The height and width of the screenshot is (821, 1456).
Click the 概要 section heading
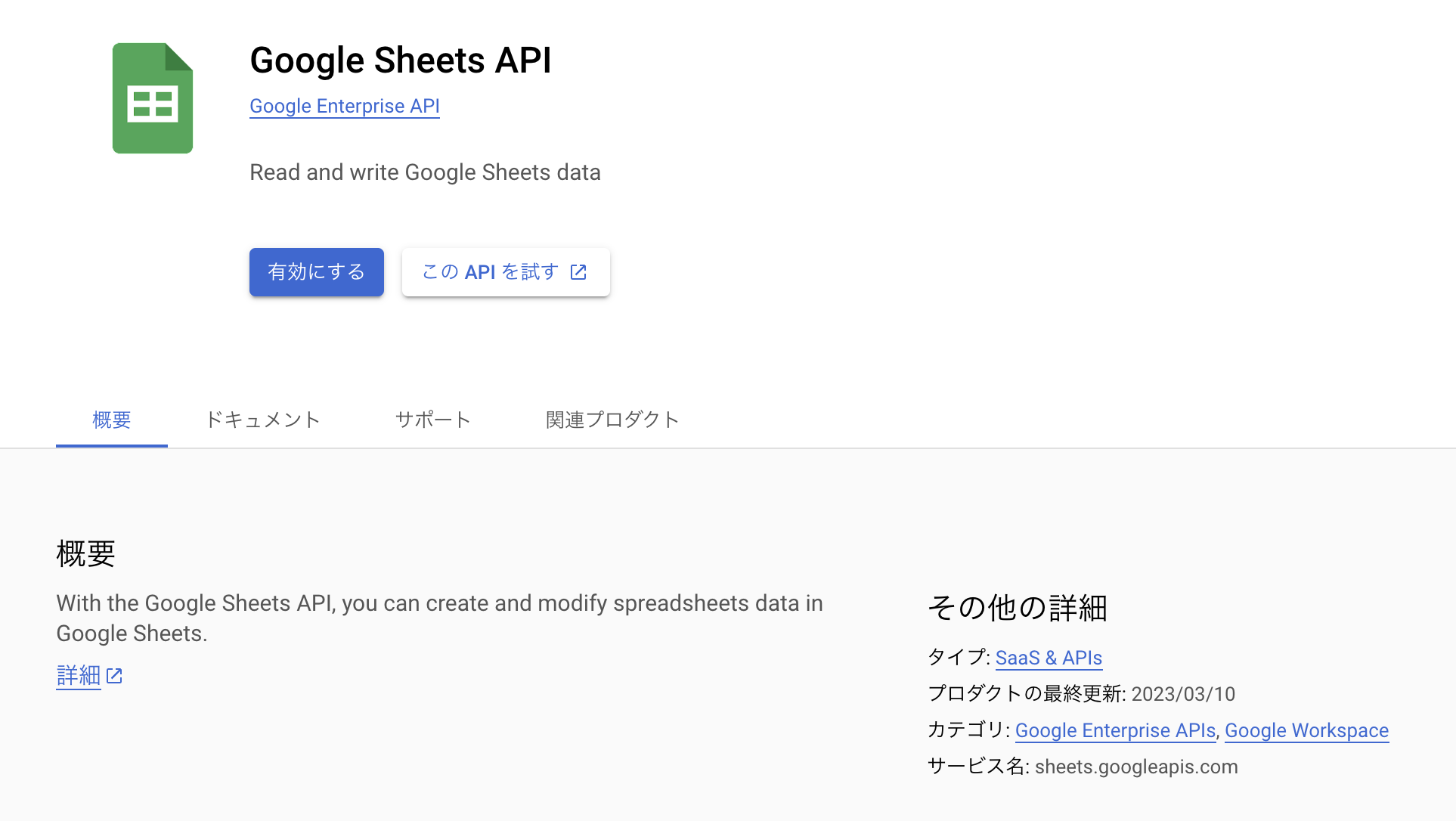coord(85,554)
